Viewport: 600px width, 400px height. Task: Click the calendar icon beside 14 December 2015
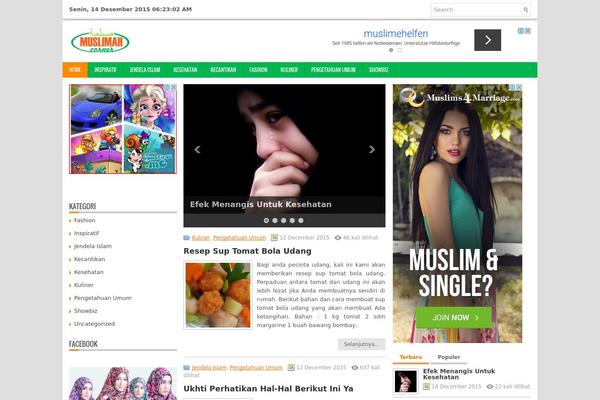click(426, 387)
